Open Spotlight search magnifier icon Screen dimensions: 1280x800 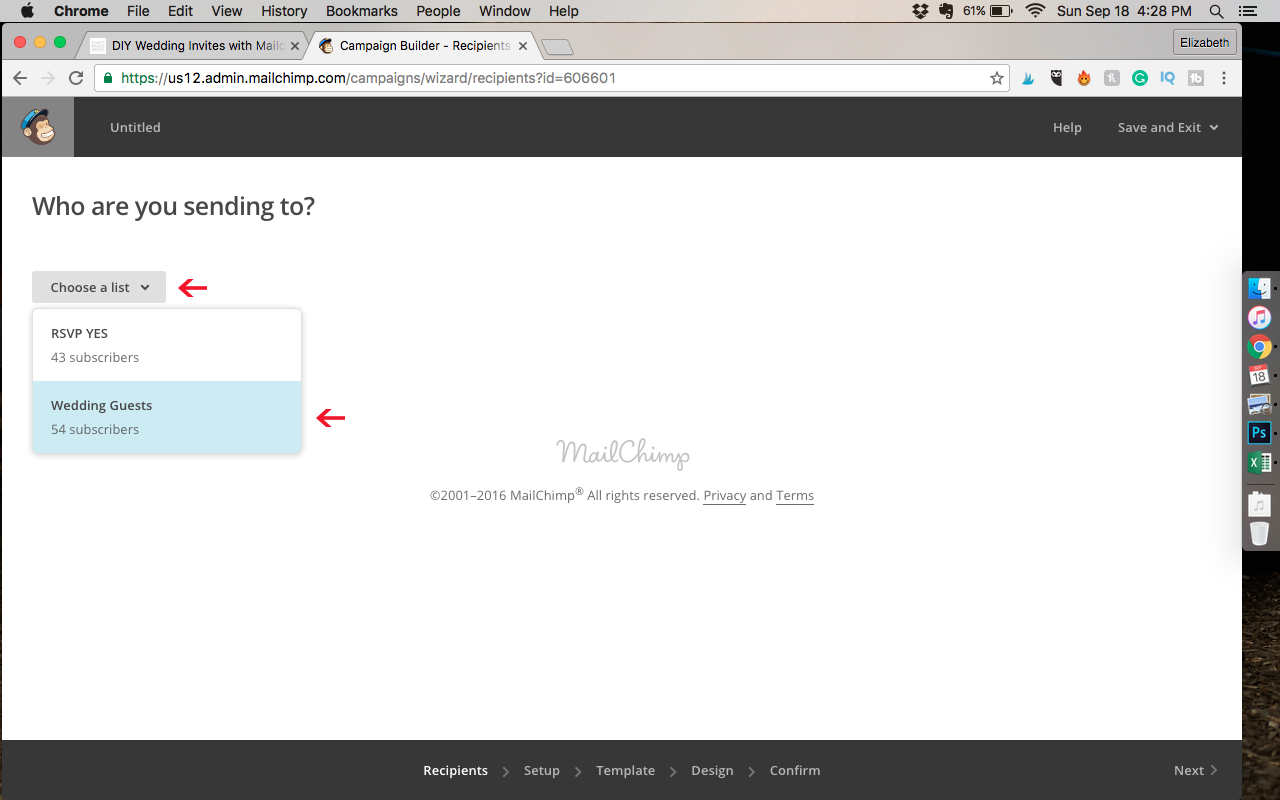(x=1216, y=11)
